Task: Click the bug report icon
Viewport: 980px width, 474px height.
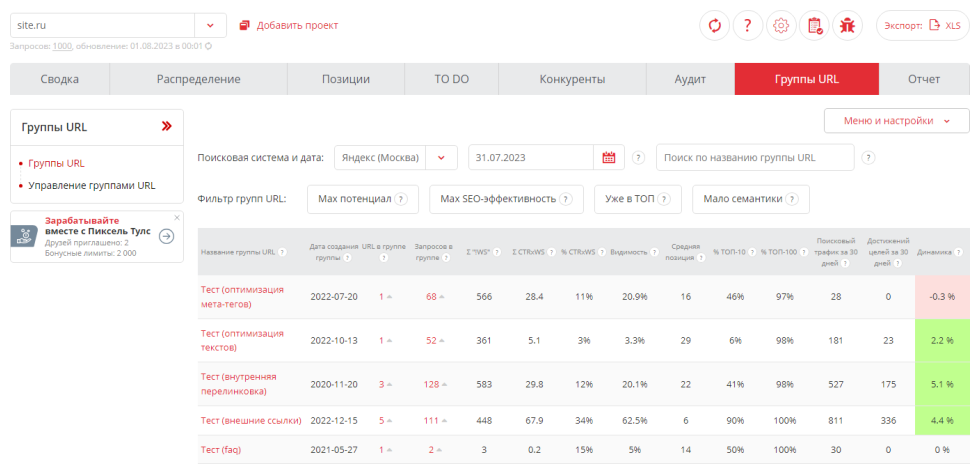Action: (848, 26)
